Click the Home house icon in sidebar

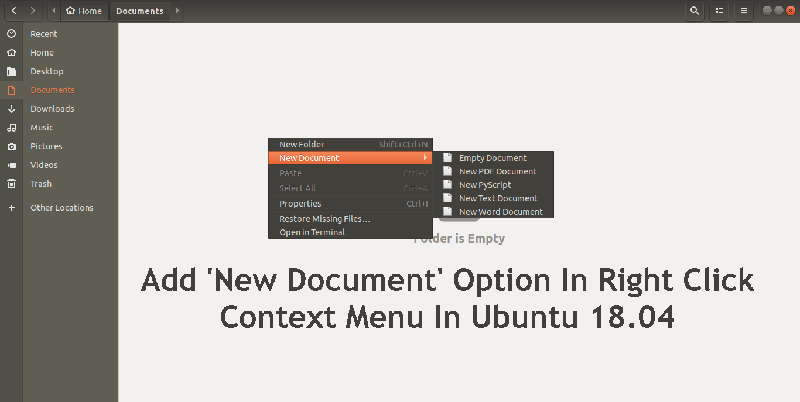tap(11, 53)
